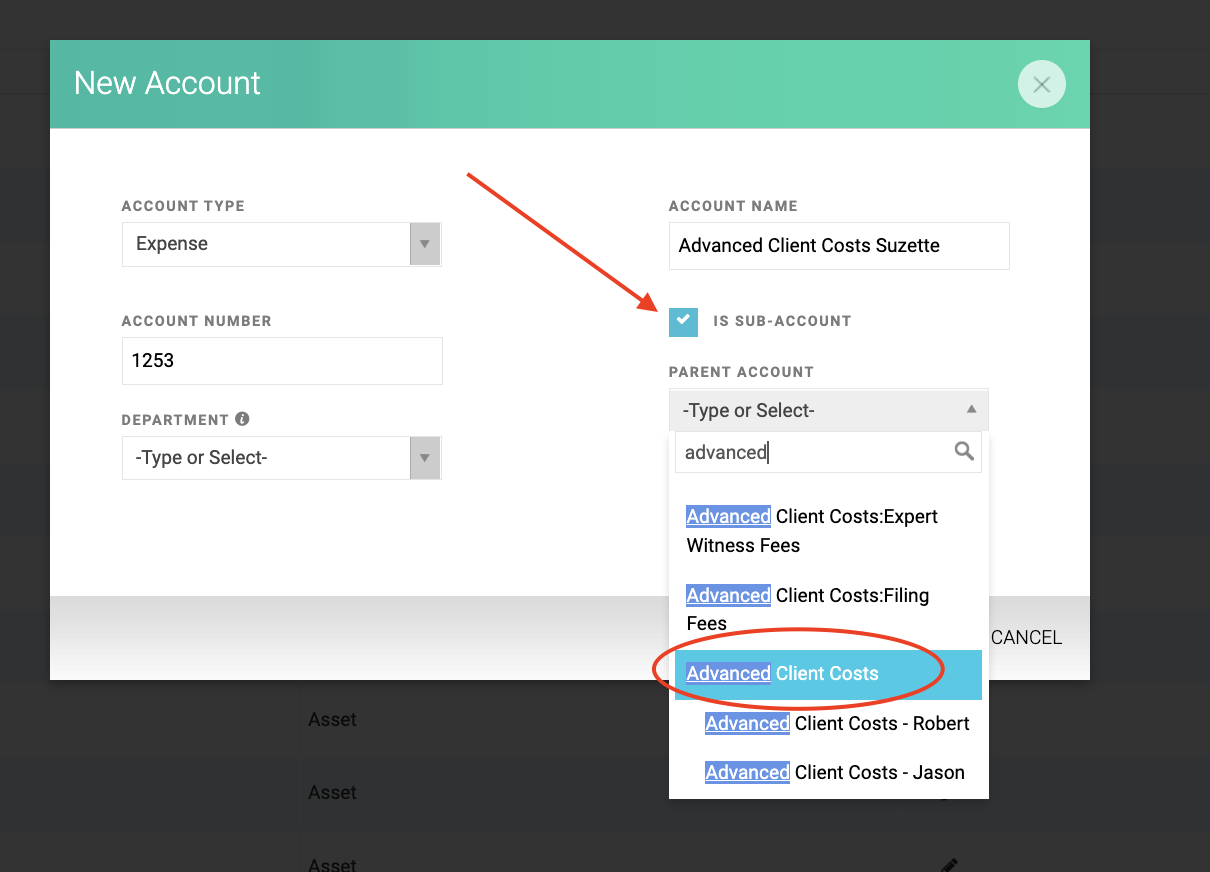The width and height of the screenshot is (1210, 872).
Task: Click the parent account search box
Action: click(x=828, y=452)
